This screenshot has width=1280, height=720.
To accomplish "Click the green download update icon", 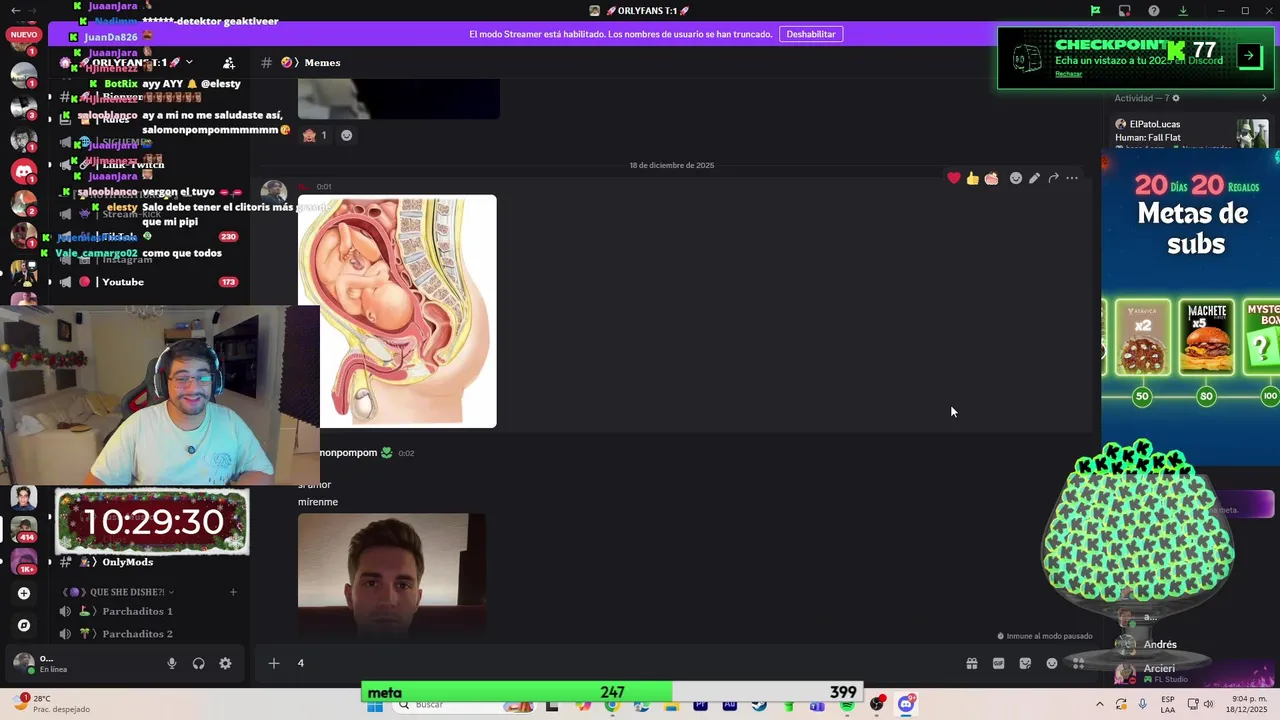I will pyautogui.click(x=1183, y=11).
